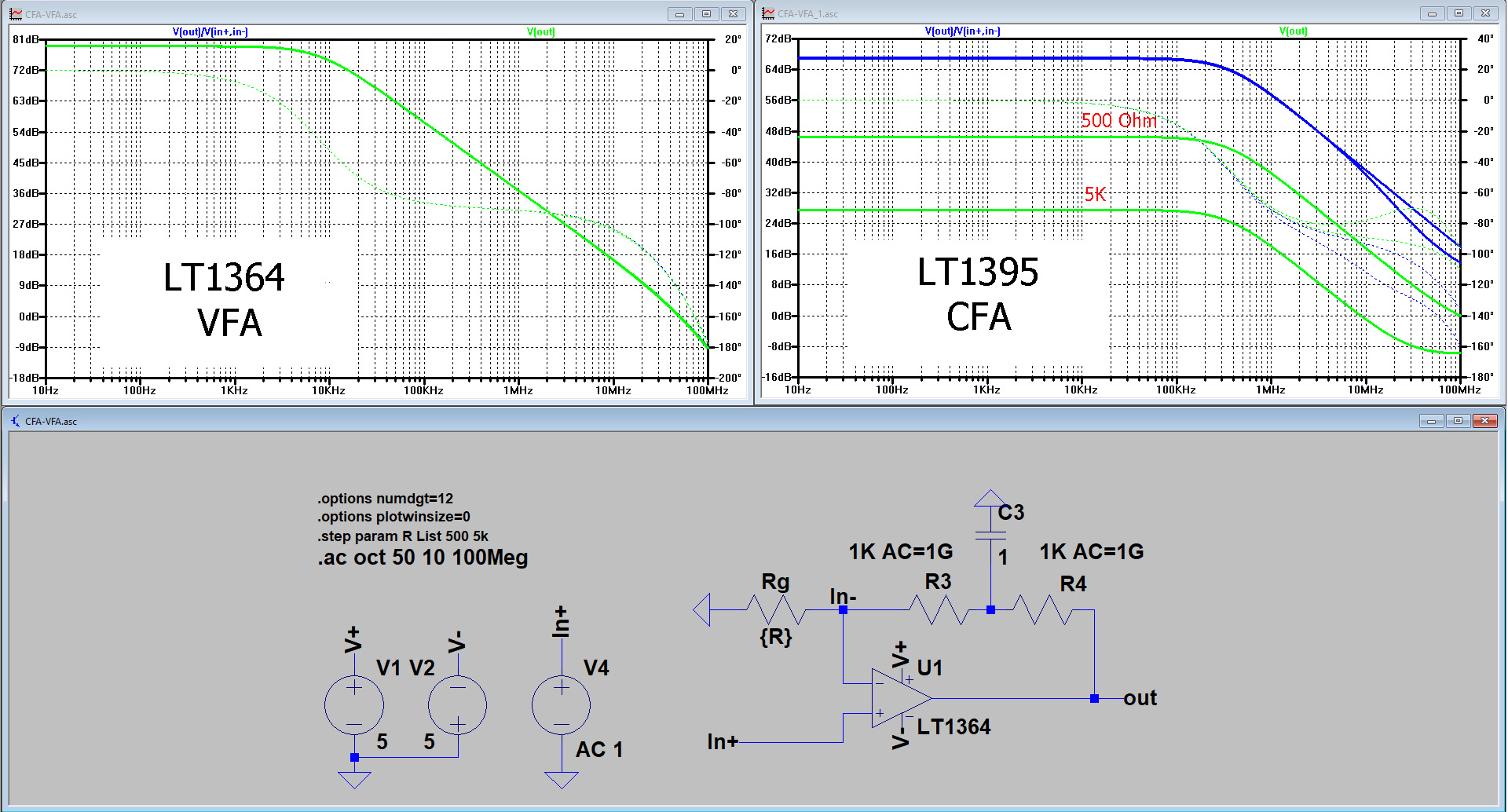Image resolution: width=1508 pixels, height=812 pixels.
Task: Select the C3 capacitor symbol
Action: (990, 536)
